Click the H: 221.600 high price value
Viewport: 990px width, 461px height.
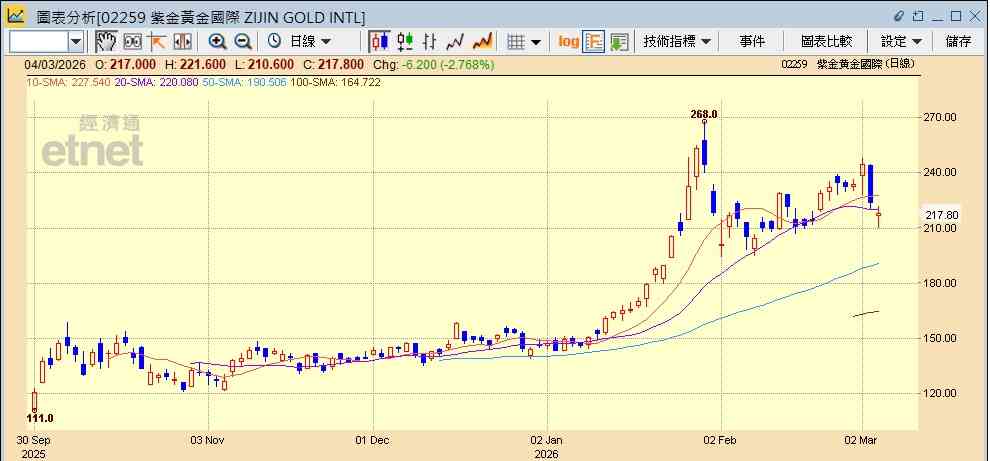tap(196, 65)
